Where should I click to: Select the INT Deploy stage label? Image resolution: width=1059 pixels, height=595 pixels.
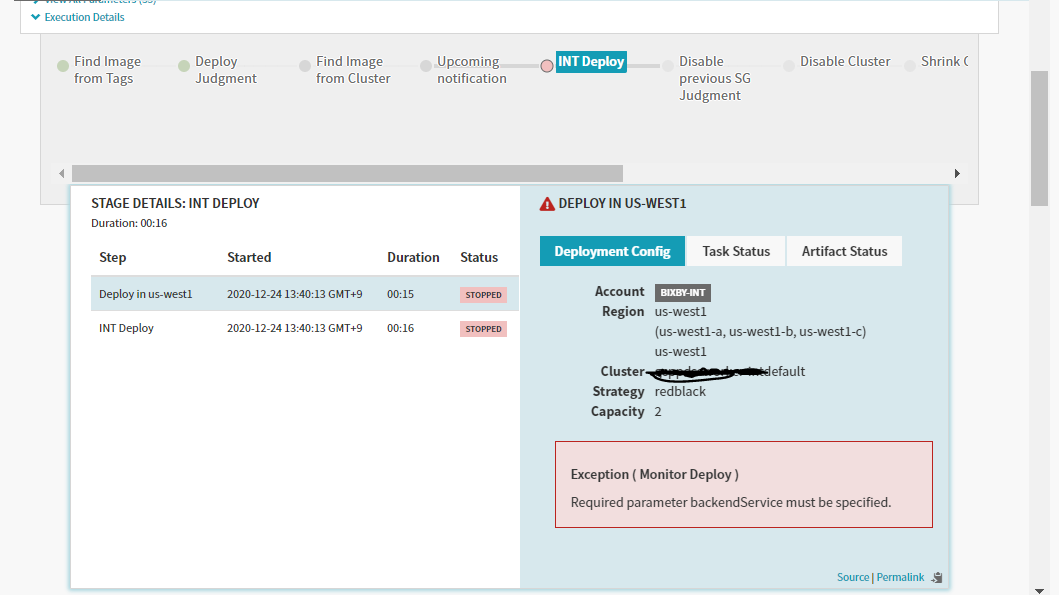pyautogui.click(x=591, y=61)
